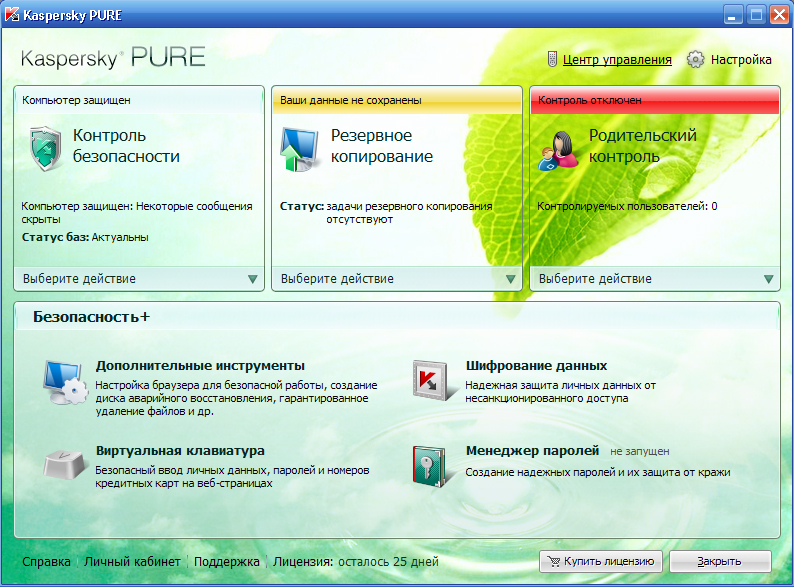Open Шифрование данных
Screen dimensions: 794x587
[536, 366]
